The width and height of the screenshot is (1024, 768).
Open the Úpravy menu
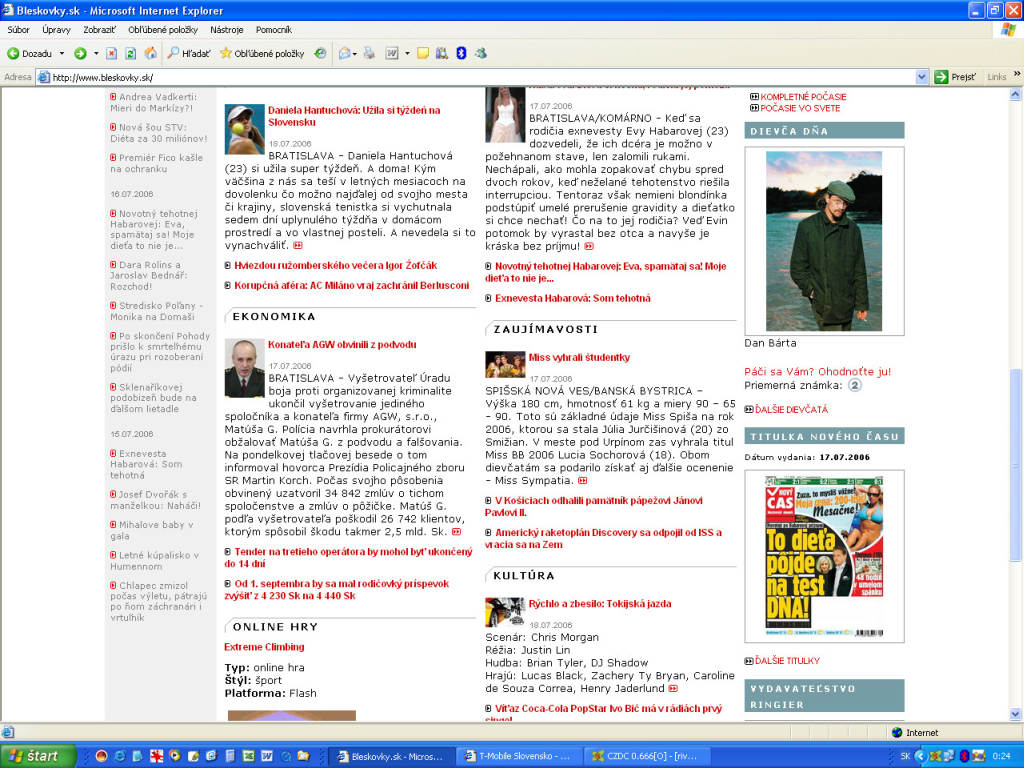[x=56, y=29]
